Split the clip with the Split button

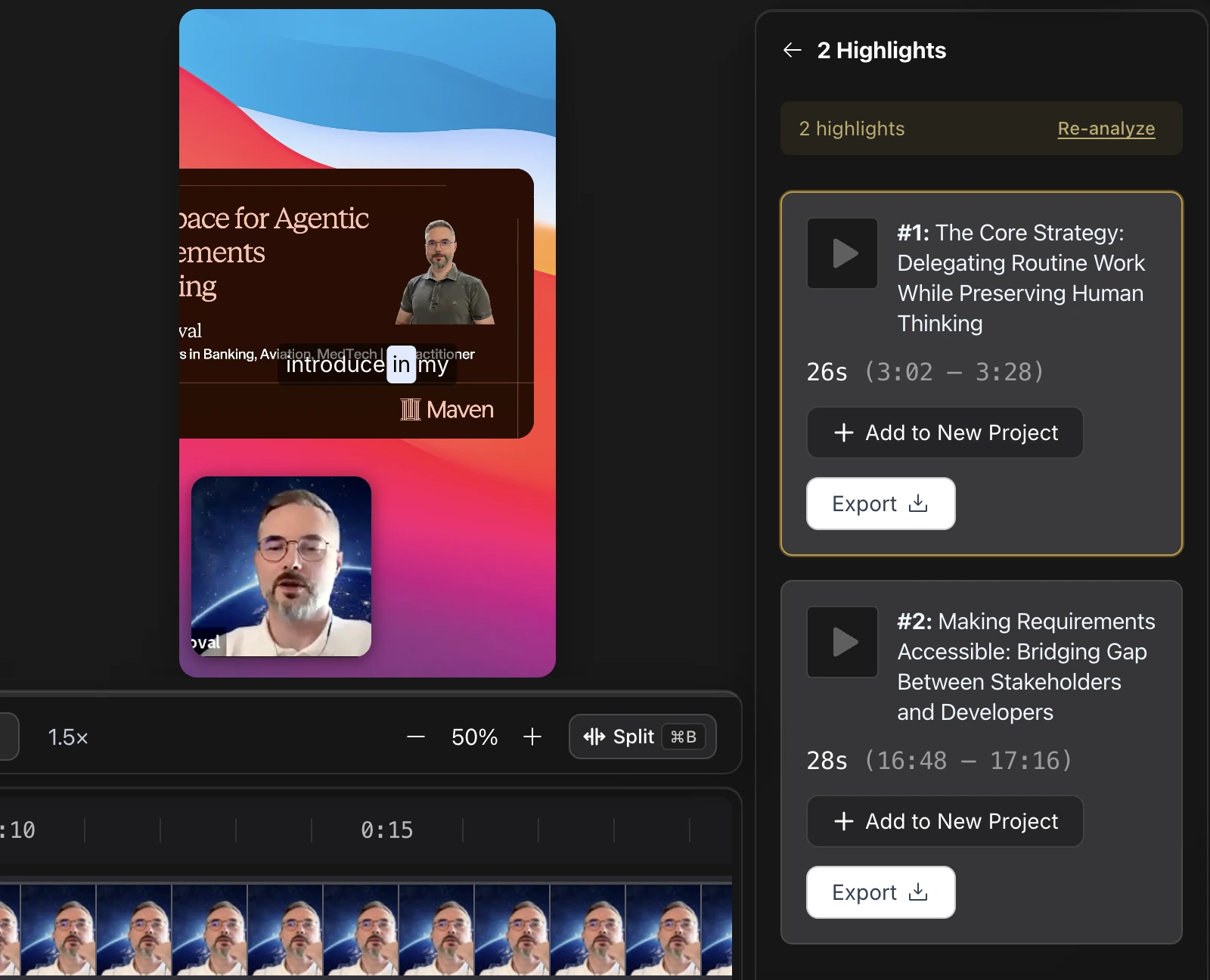[643, 737]
